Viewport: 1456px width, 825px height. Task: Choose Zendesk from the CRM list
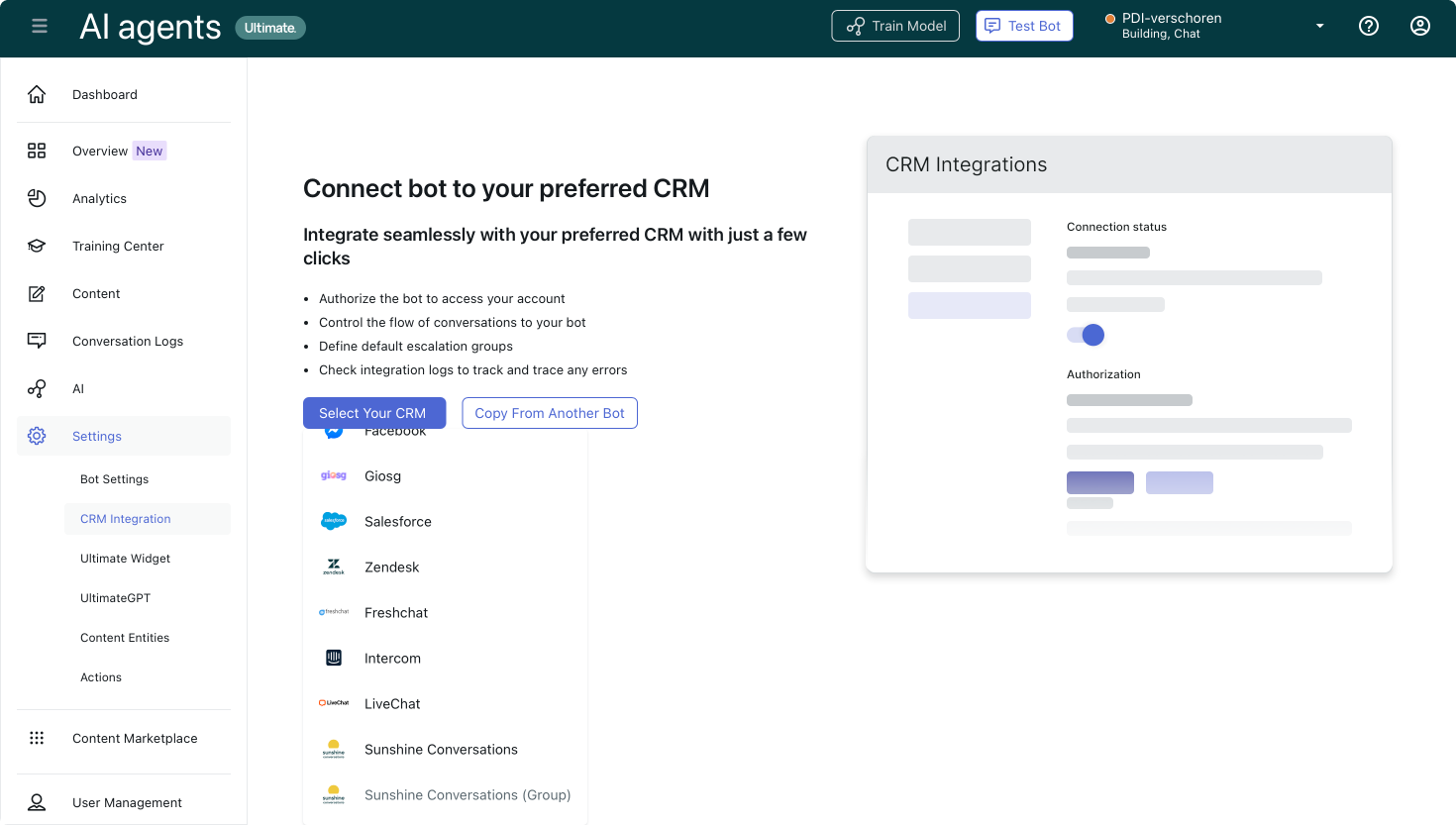coord(446,567)
